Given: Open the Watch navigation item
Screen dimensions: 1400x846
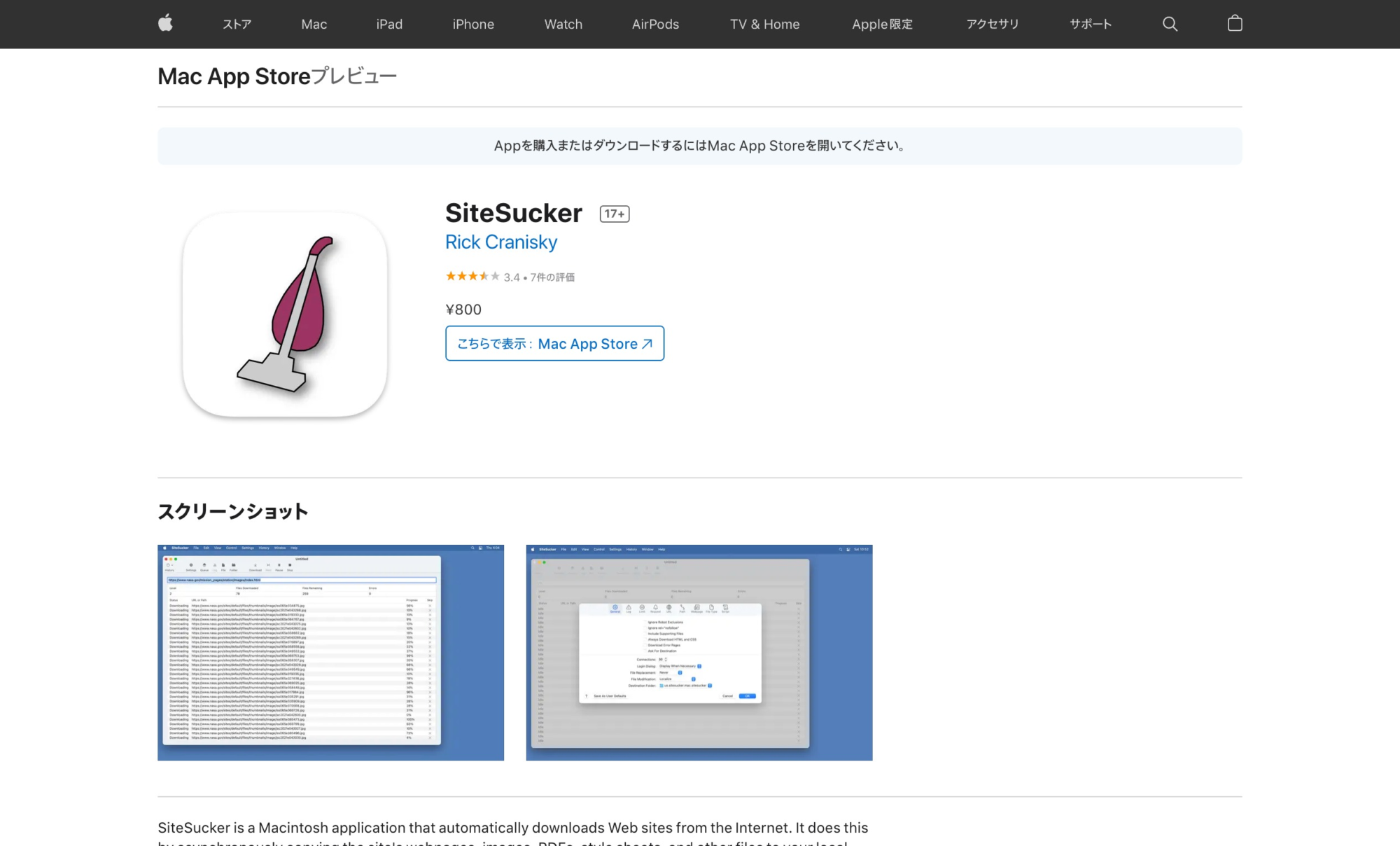Looking at the screenshot, I should [563, 24].
